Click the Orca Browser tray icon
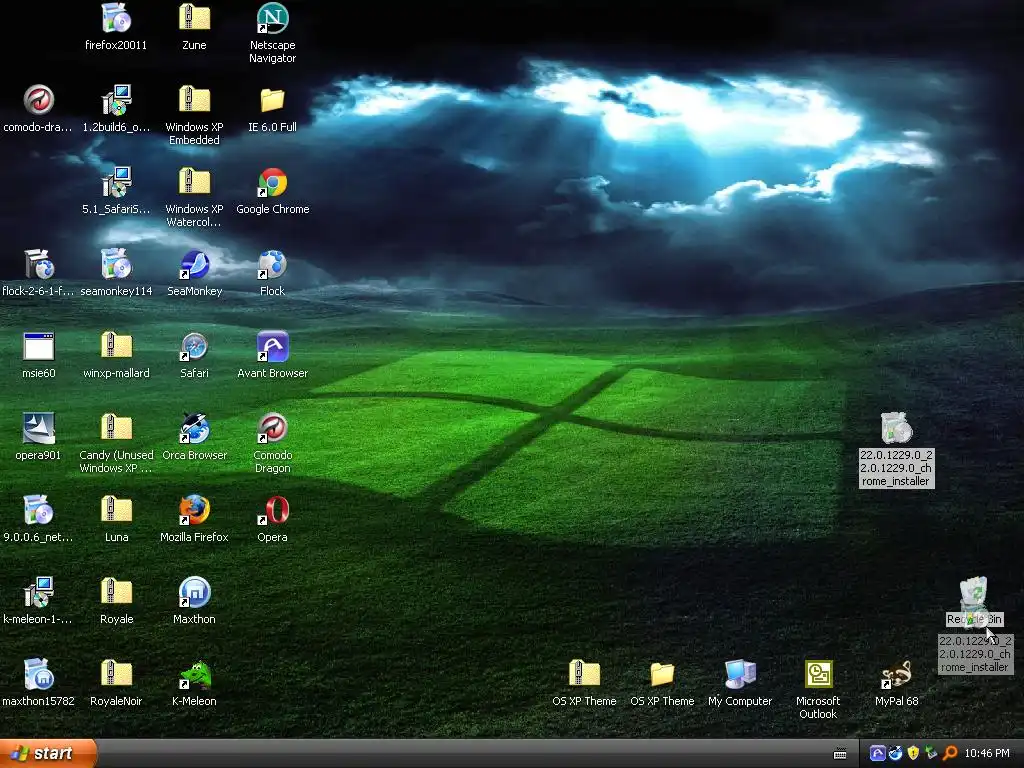Viewport: 1024px width, 768px height. (x=895, y=754)
